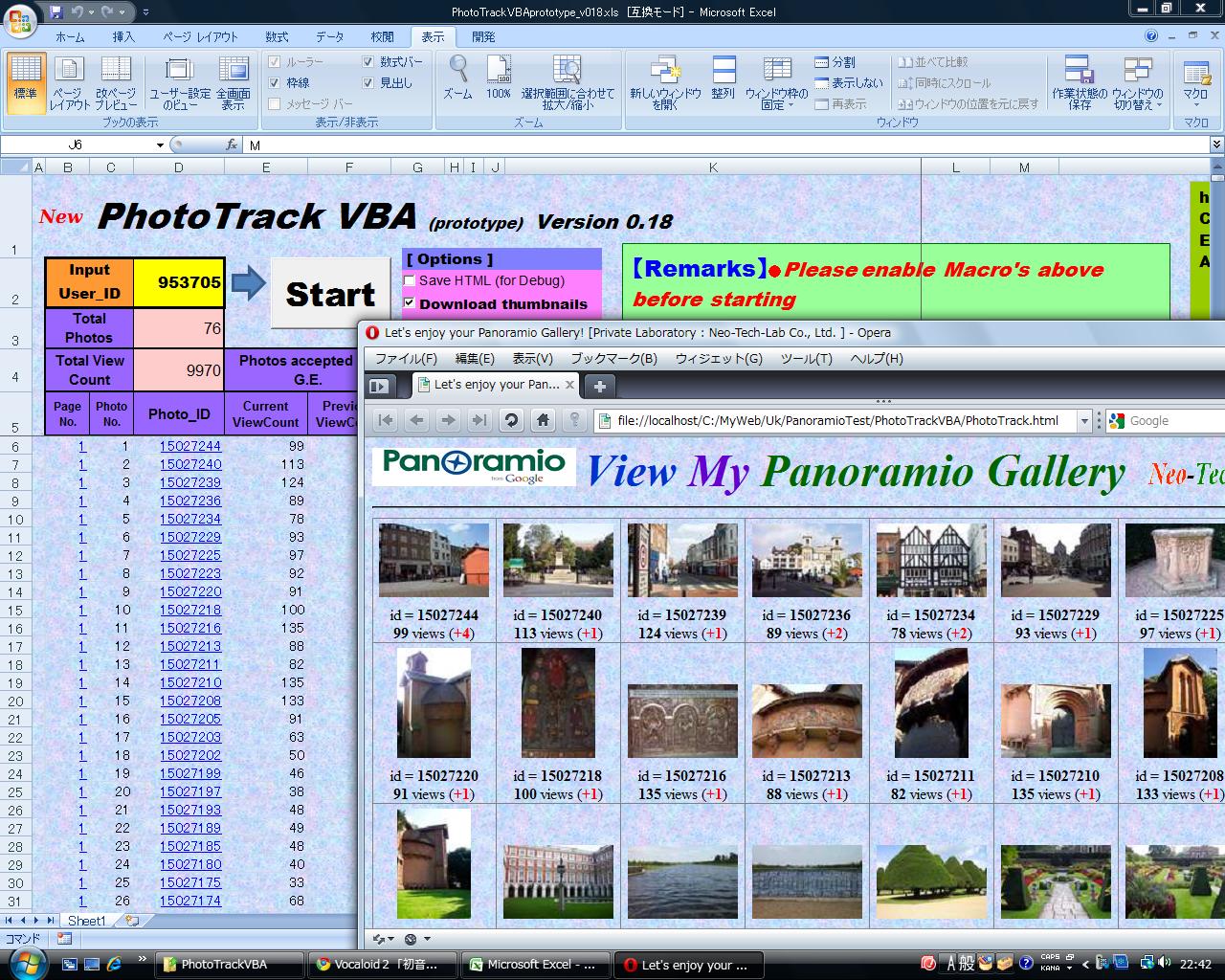1225x980 pixels.
Task: Open Opera's ファイル(F) menu
Action: (x=406, y=359)
